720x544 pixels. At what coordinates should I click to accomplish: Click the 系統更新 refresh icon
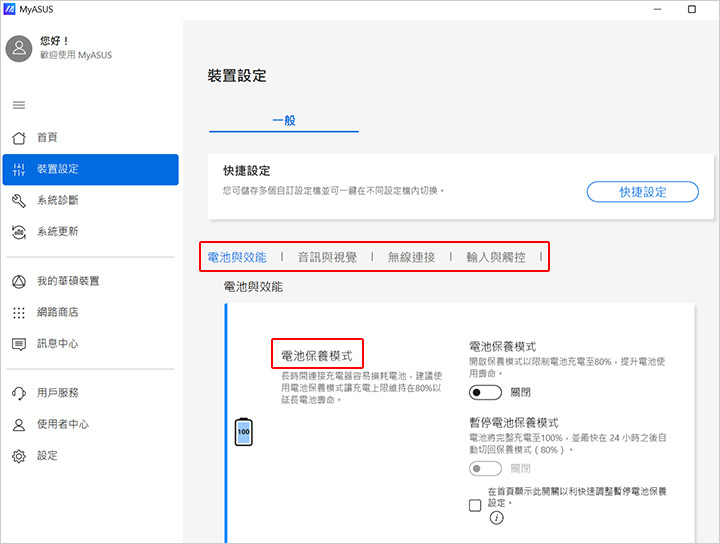point(19,232)
